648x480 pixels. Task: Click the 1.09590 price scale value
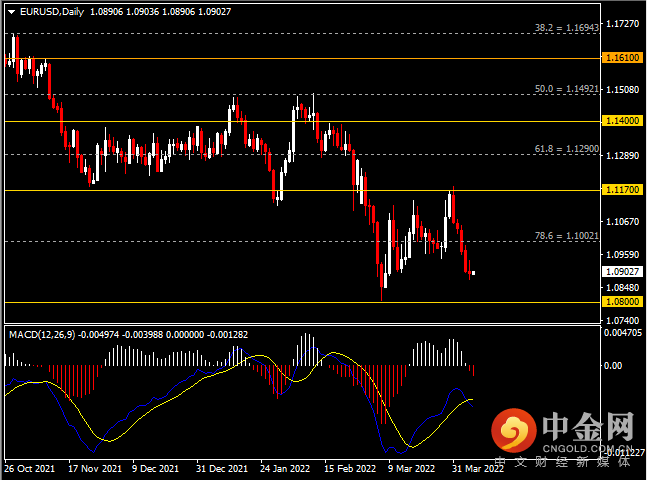pos(622,255)
